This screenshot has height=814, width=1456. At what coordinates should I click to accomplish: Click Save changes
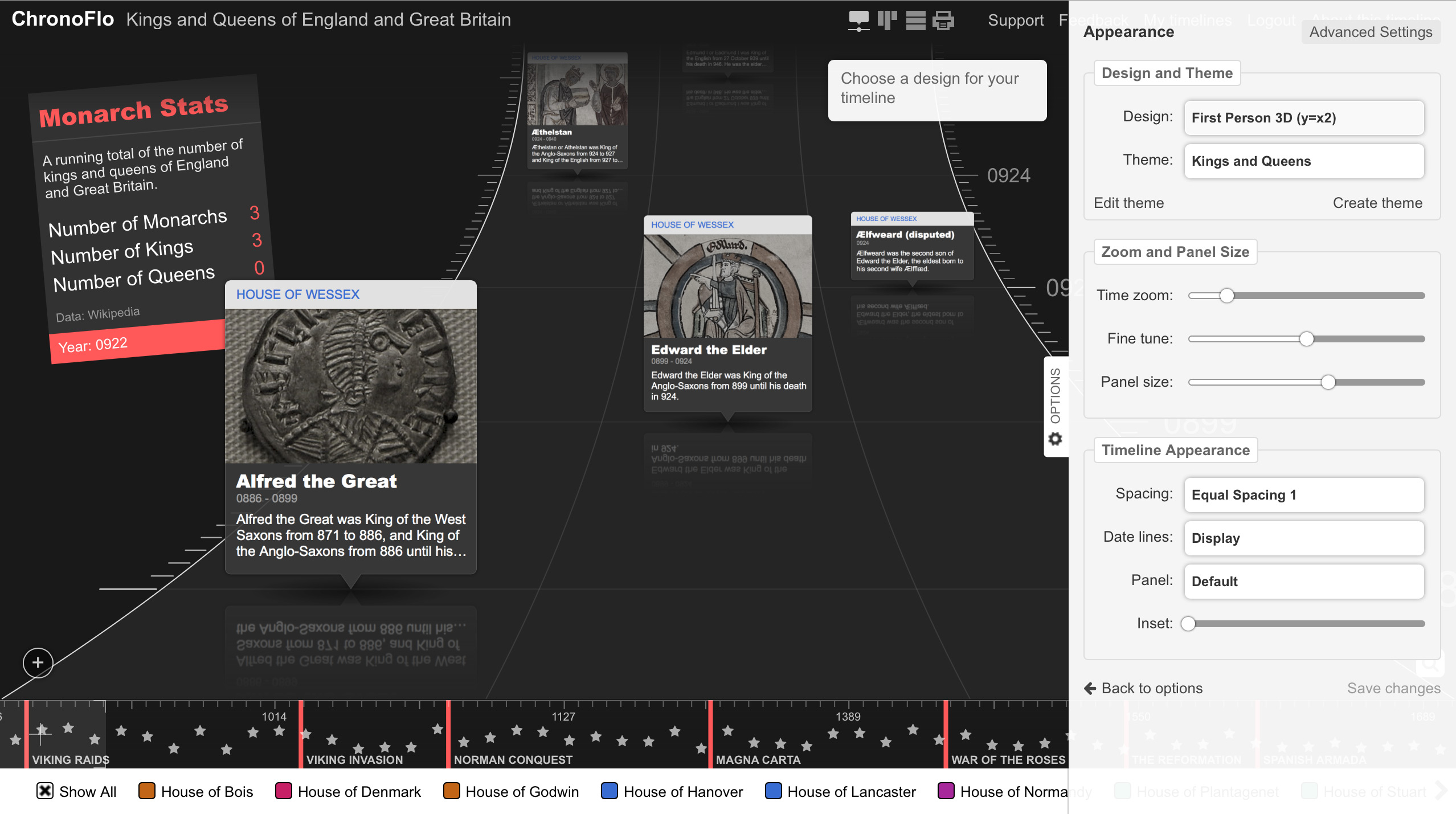click(1393, 688)
